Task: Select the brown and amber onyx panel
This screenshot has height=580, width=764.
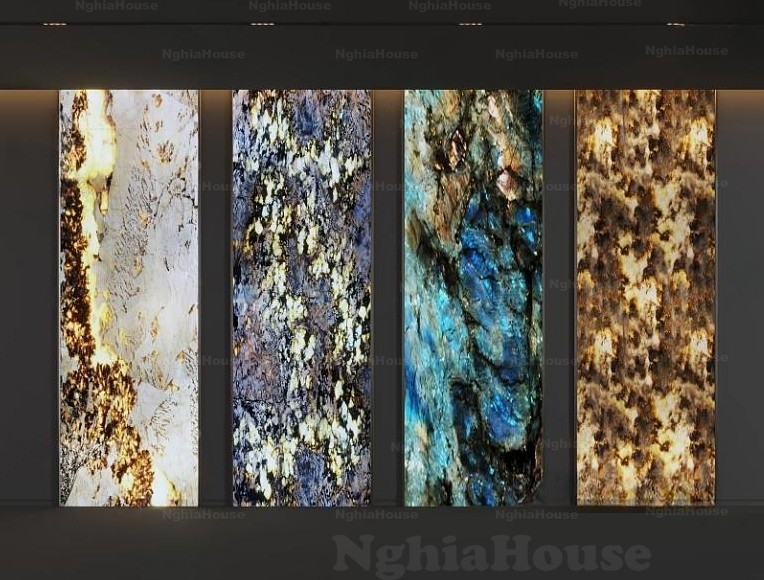Action: [x=645, y=298]
